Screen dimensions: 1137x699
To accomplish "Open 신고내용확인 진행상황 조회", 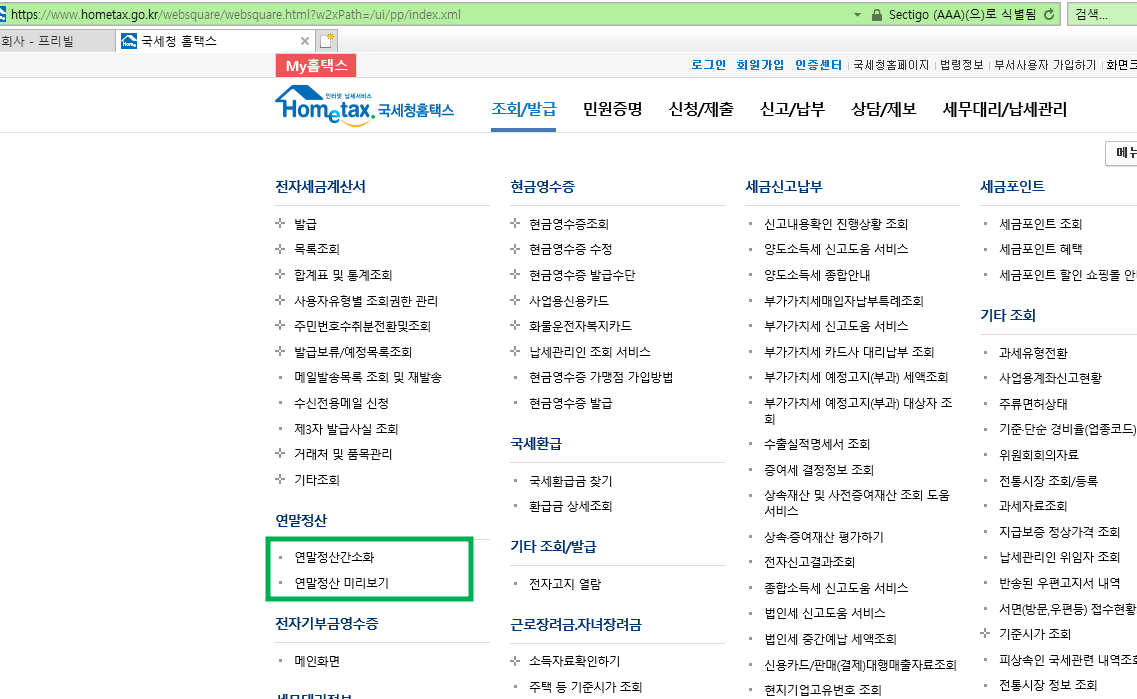I will [x=836, y=224].
